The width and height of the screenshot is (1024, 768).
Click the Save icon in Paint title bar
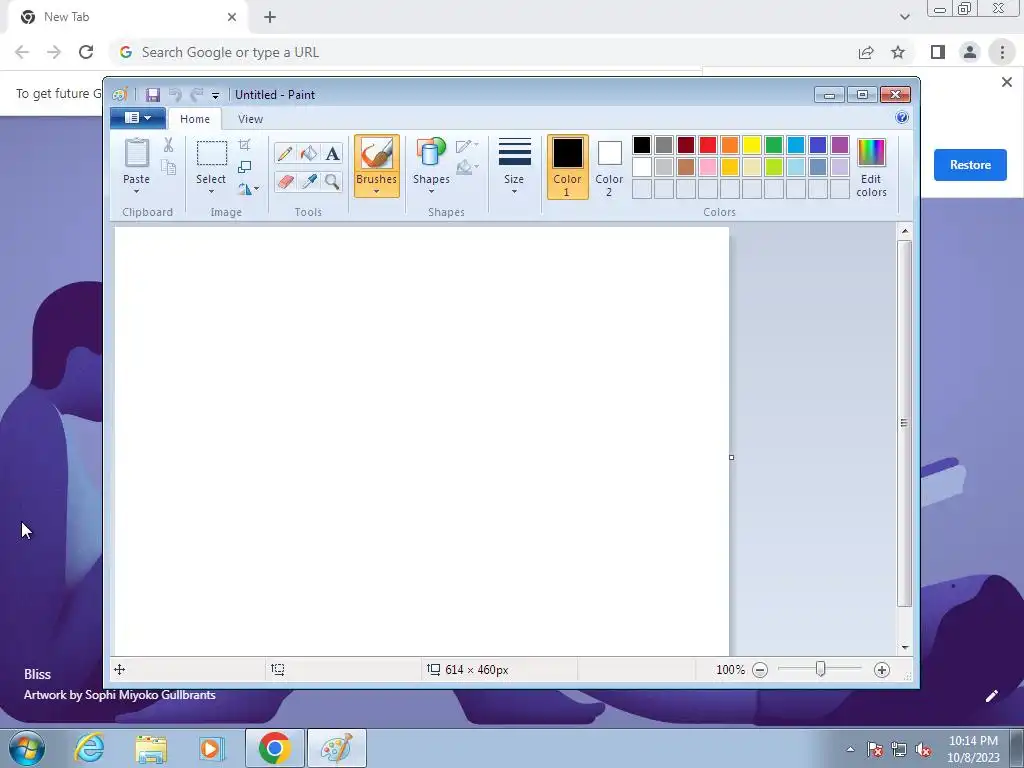(153, 95)
